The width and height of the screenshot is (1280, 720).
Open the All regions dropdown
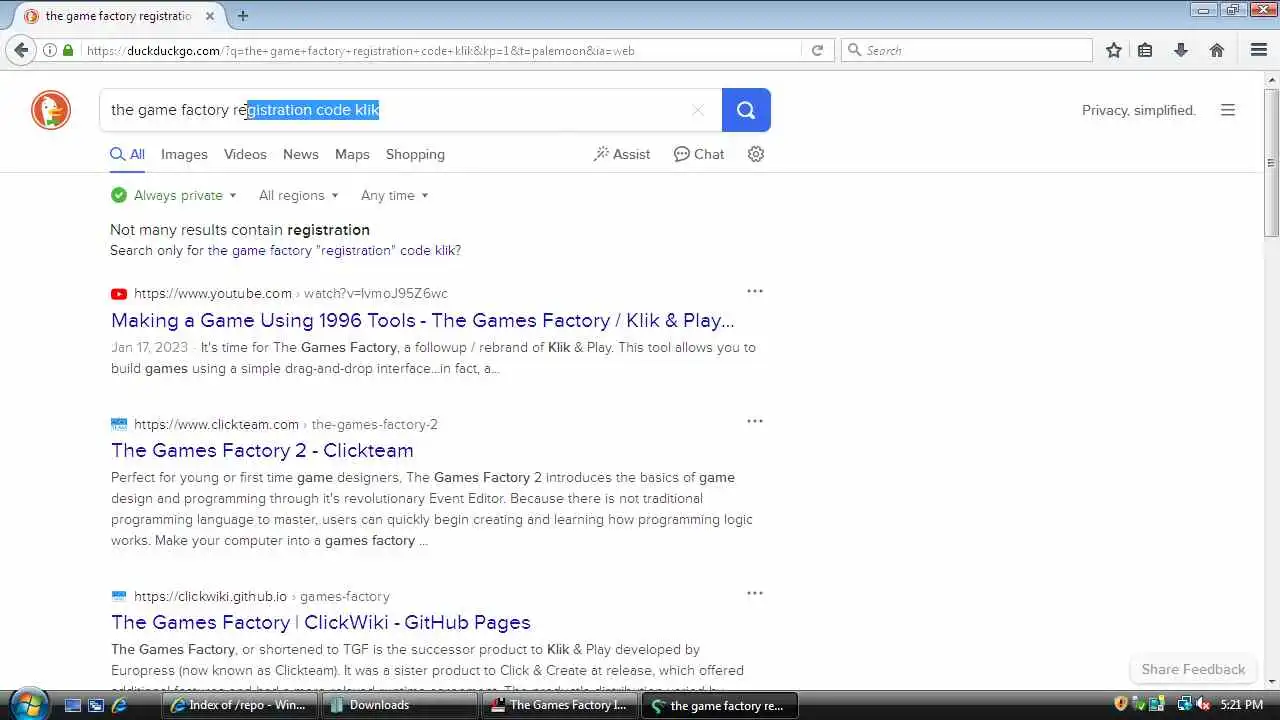tap(299, 195)
